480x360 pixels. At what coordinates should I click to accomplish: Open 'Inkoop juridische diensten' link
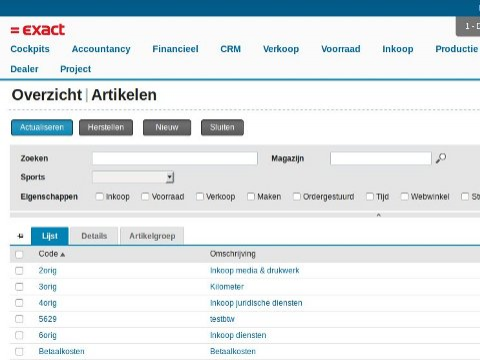256,303
